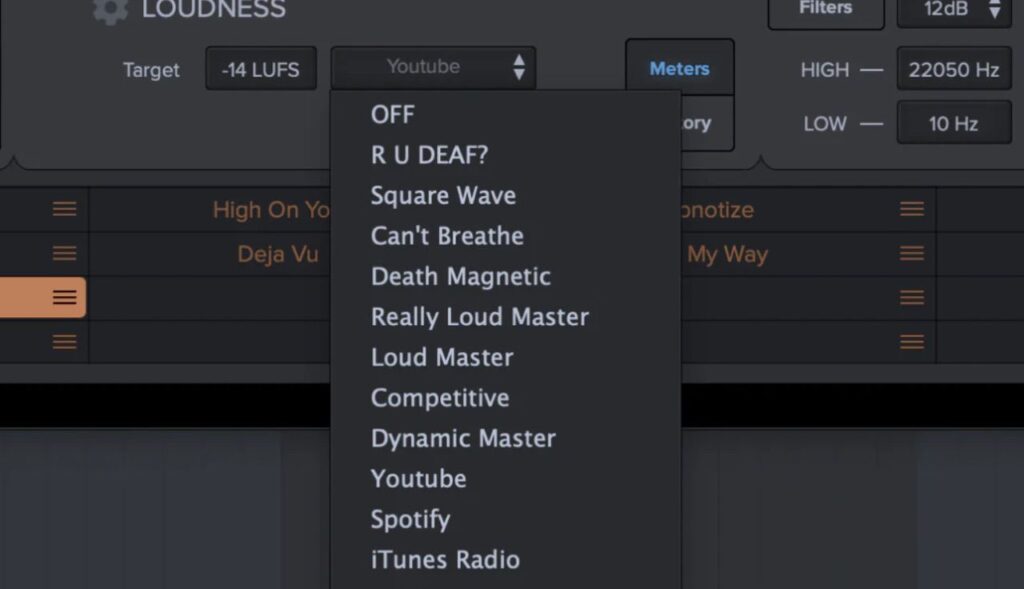
Task: Click hamburger icon beside High On You track
Action: (x=65, y=209)
